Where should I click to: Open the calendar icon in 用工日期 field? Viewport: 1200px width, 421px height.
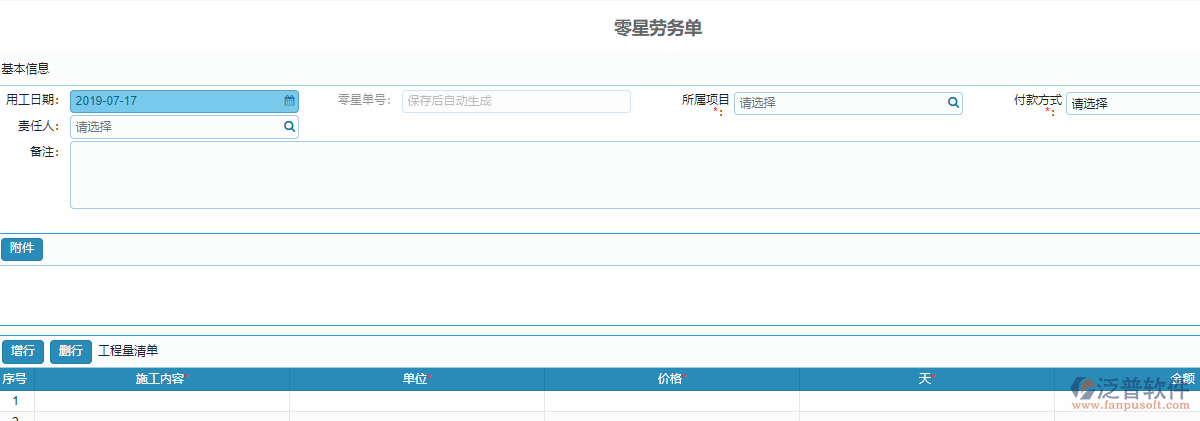click(289, 101)
